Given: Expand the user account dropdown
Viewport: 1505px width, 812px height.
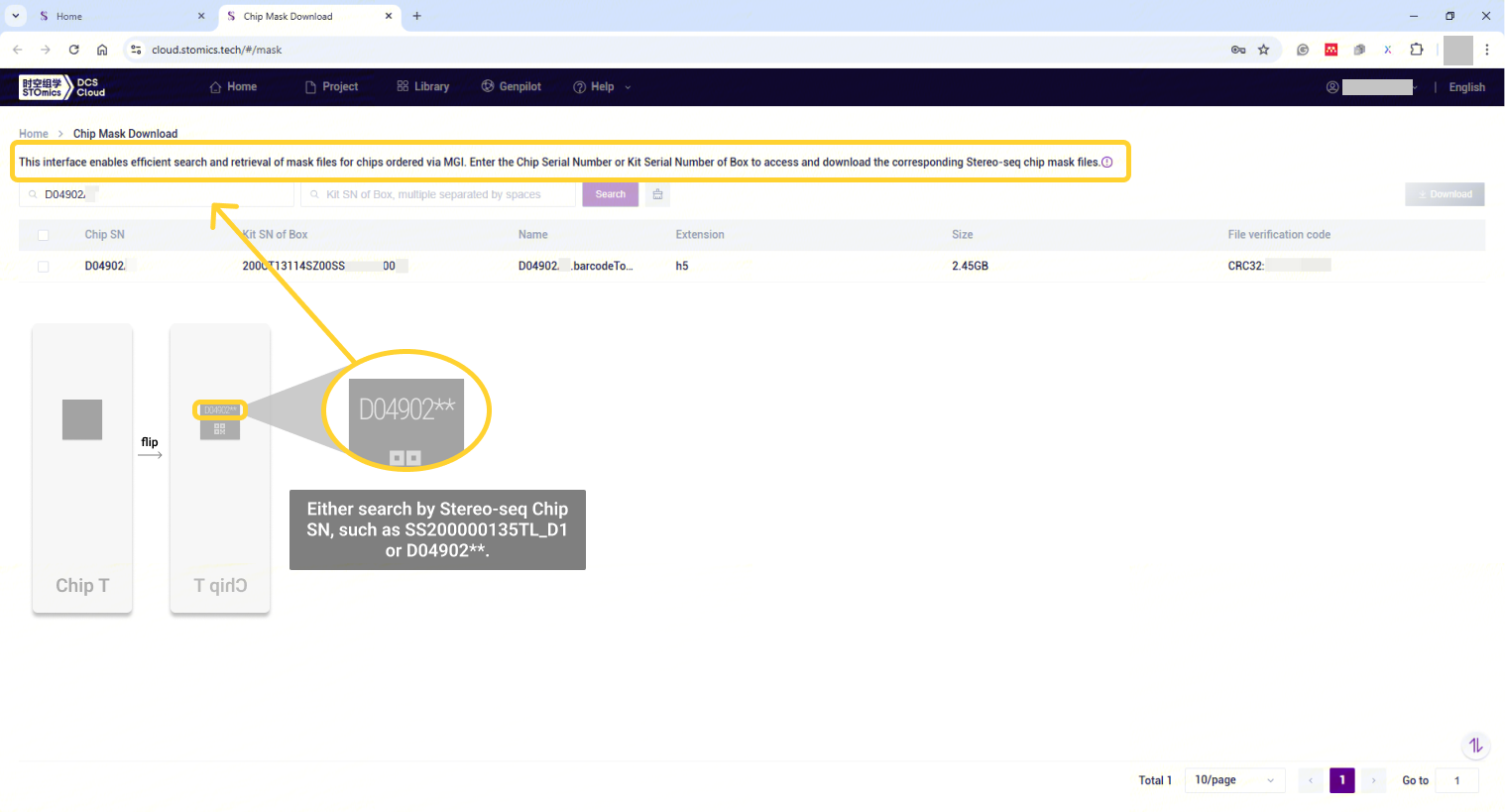Looking at the screenshot, I should point(1376,87).
